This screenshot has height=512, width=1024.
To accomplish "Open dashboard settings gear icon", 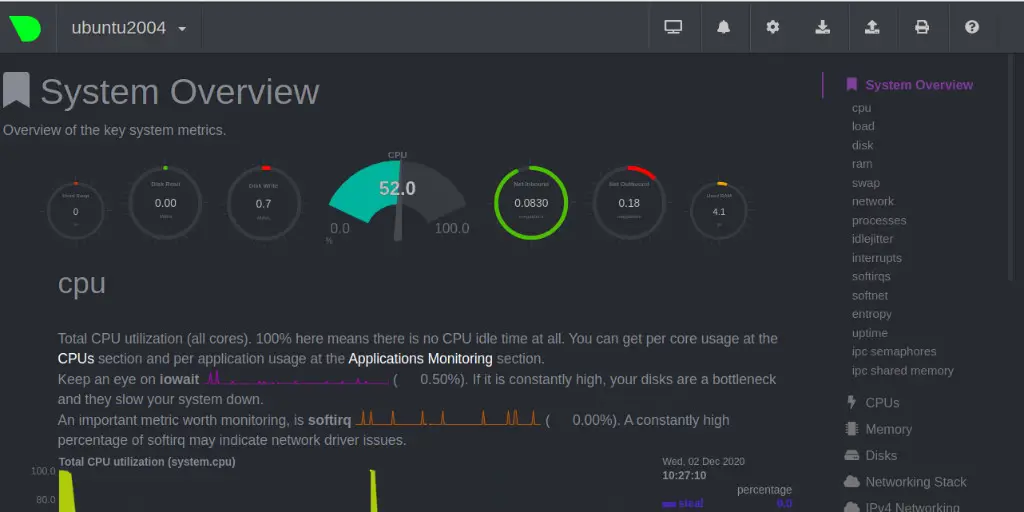I will click(773, 27).
